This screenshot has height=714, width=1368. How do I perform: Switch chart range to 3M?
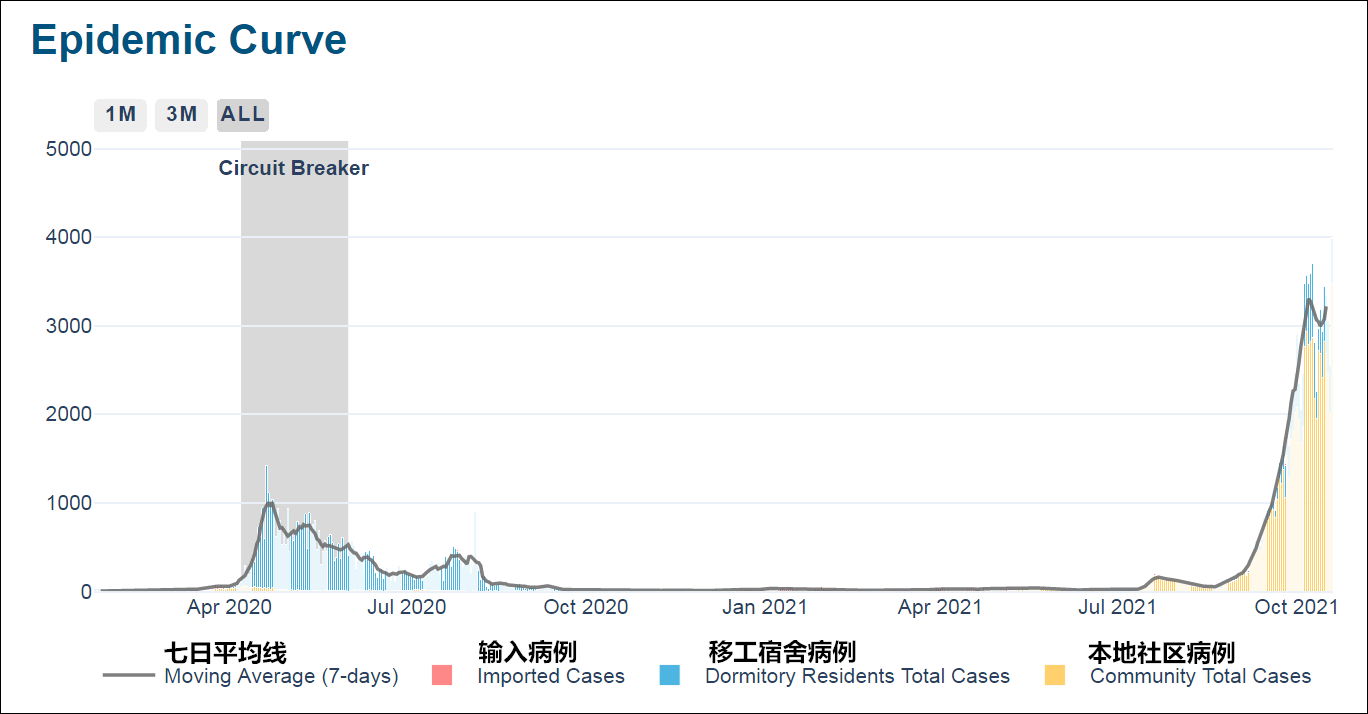tap(181, 114)
